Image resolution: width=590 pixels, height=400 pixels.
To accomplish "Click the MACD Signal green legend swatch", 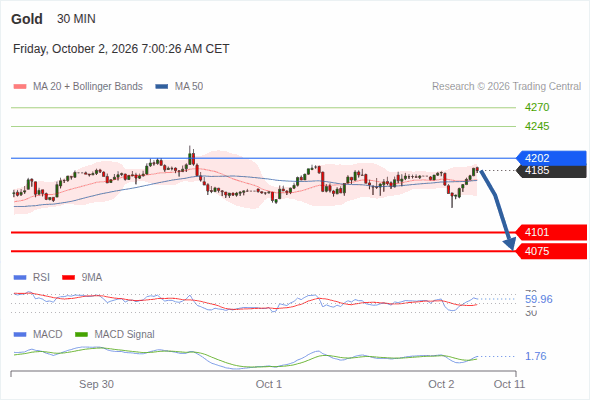I will tap(81, 335).
